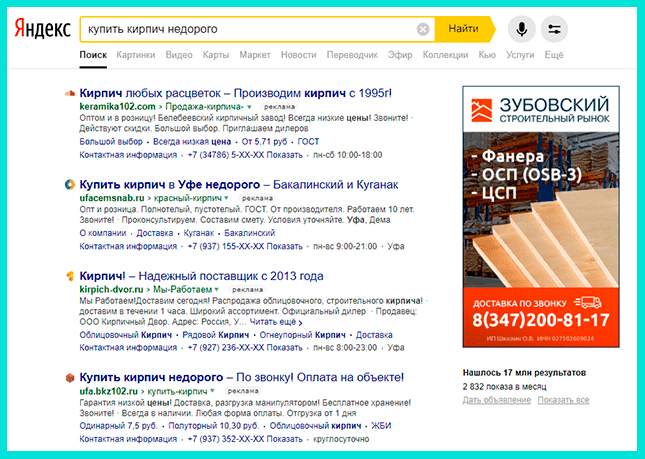Open 'Рядовой Кирпич' sitelink
The width and height of the screenshot is (645, 459).
(x=216, y=335)
